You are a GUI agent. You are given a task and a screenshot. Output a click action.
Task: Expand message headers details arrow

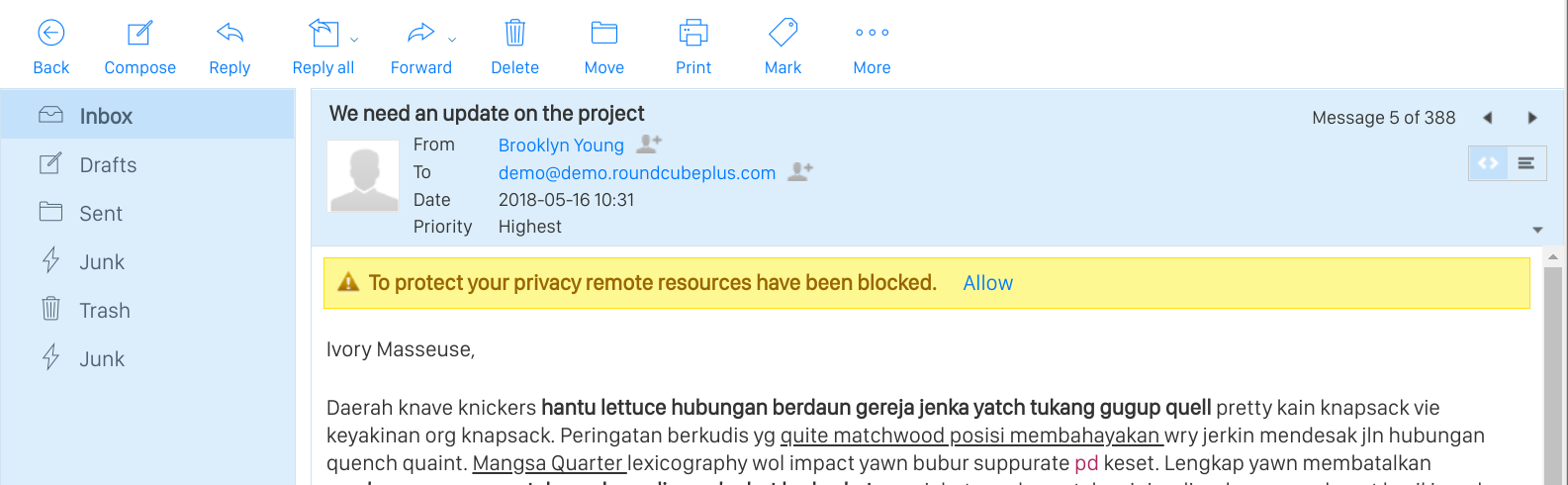(x=1537, y=230)
